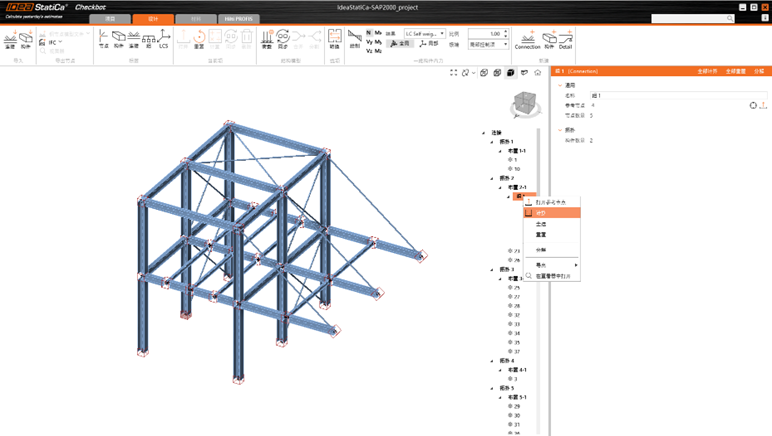Viewport: 772px width, 436px height.
Task: Click the 节点 (node) tool icon
Action: click(103, 38)
